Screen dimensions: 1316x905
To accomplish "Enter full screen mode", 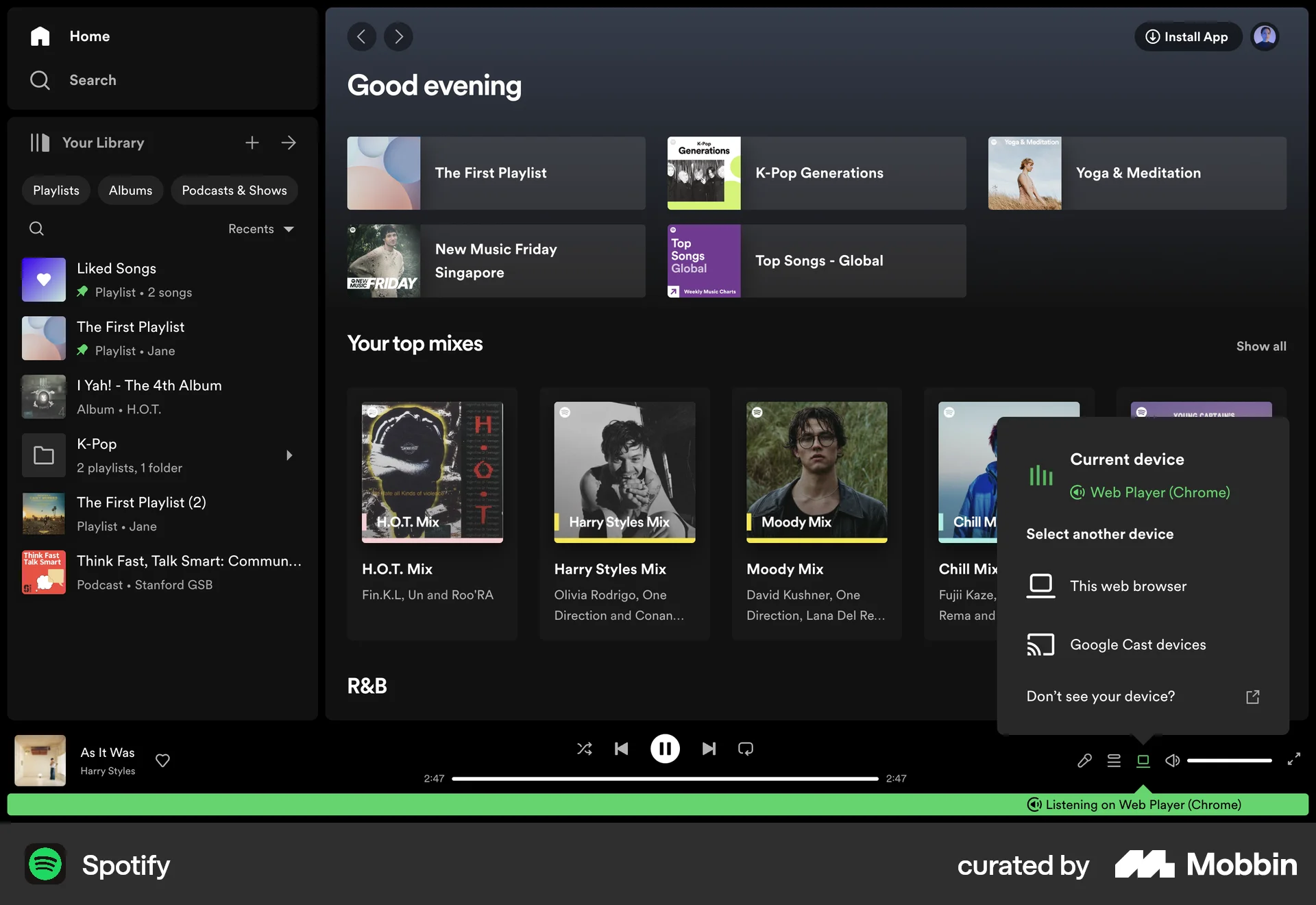I will coord(1294,760).
